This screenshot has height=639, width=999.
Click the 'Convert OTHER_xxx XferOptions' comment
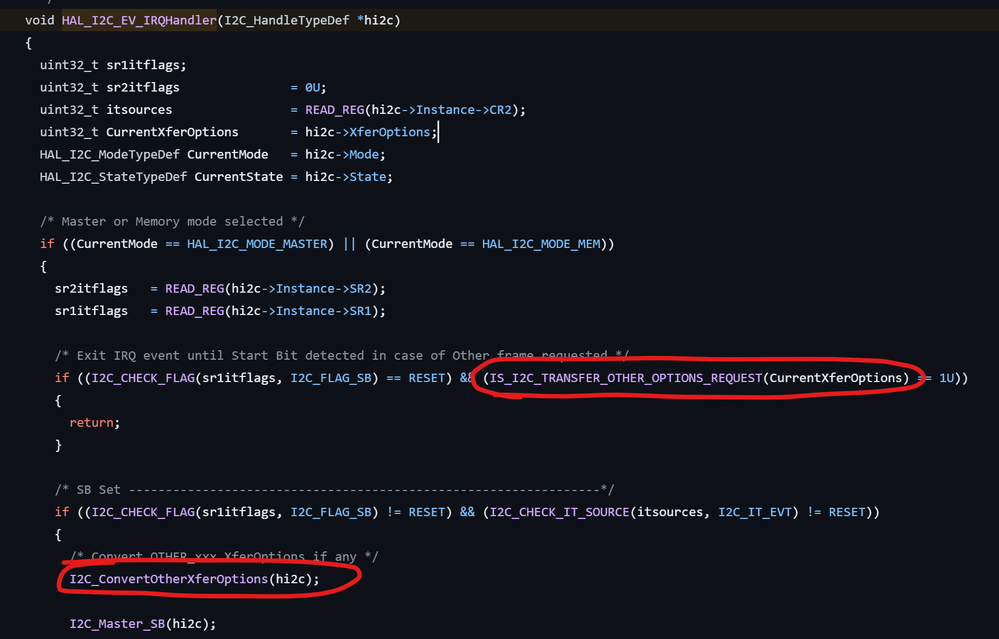(224, 556)
